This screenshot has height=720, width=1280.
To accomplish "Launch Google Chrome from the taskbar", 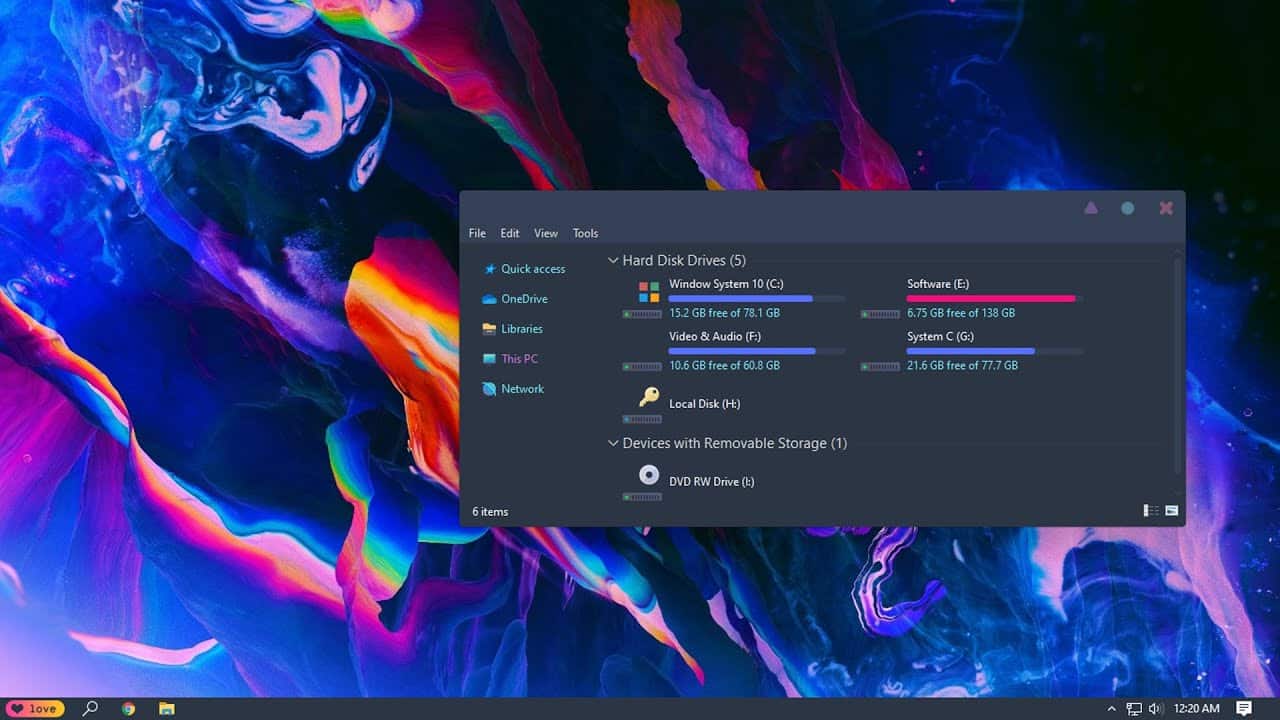I will pos(128,708).
